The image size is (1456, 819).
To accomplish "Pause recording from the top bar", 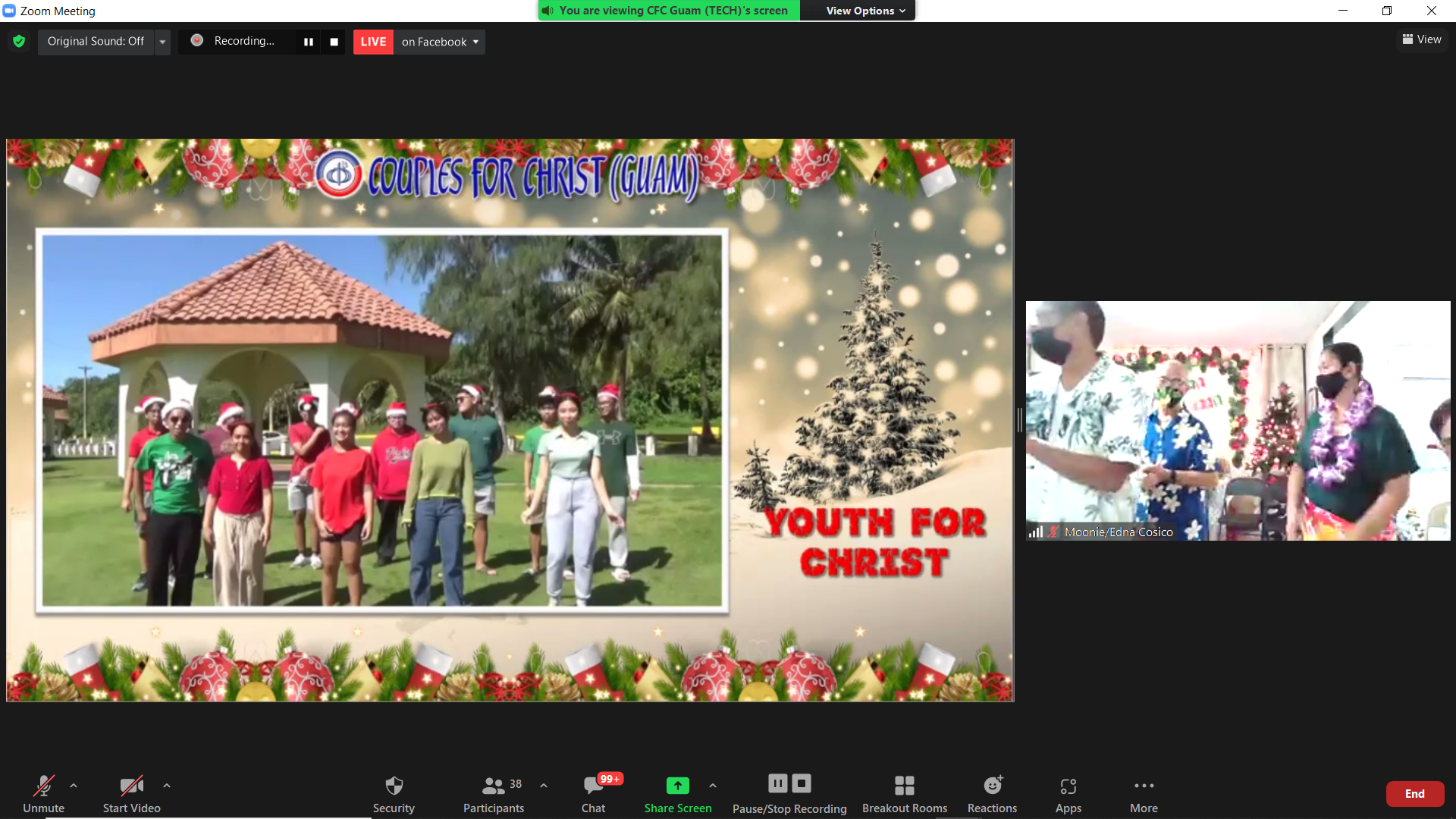I will click(309, 42).
